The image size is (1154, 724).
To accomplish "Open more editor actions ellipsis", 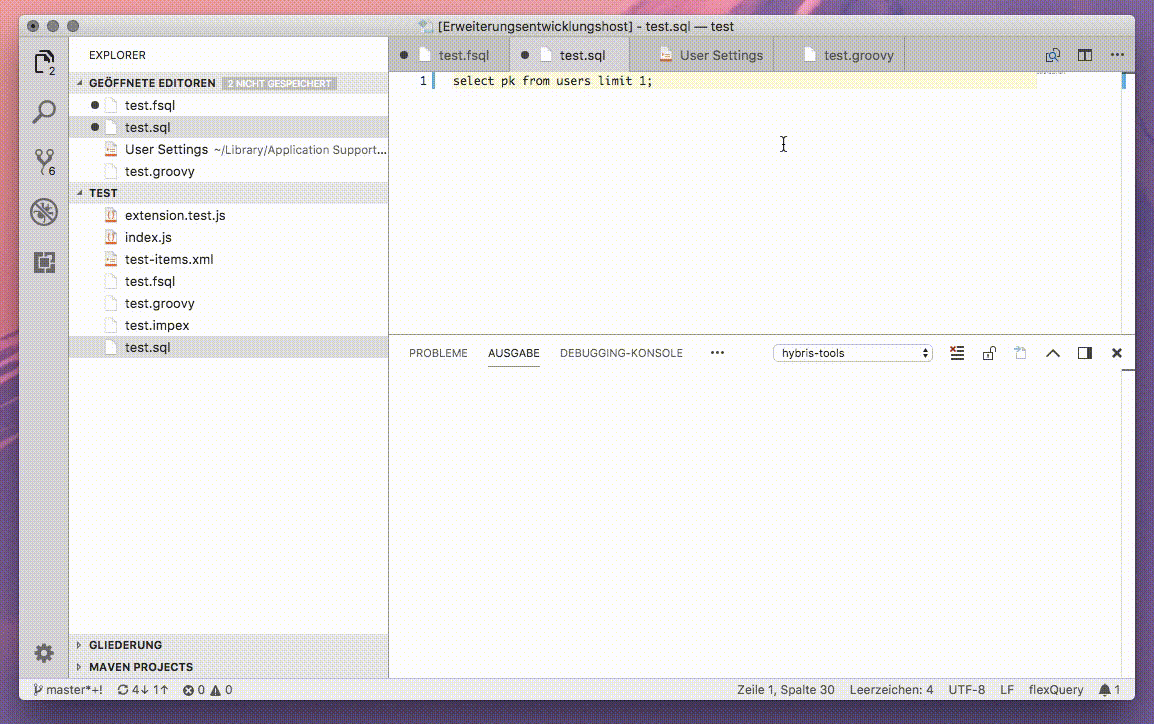I will [x=1117, y=55].
